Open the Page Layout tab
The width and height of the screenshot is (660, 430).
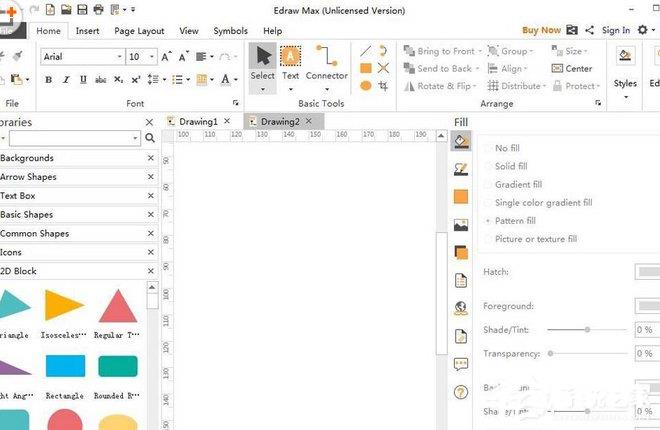pos(139,31)
